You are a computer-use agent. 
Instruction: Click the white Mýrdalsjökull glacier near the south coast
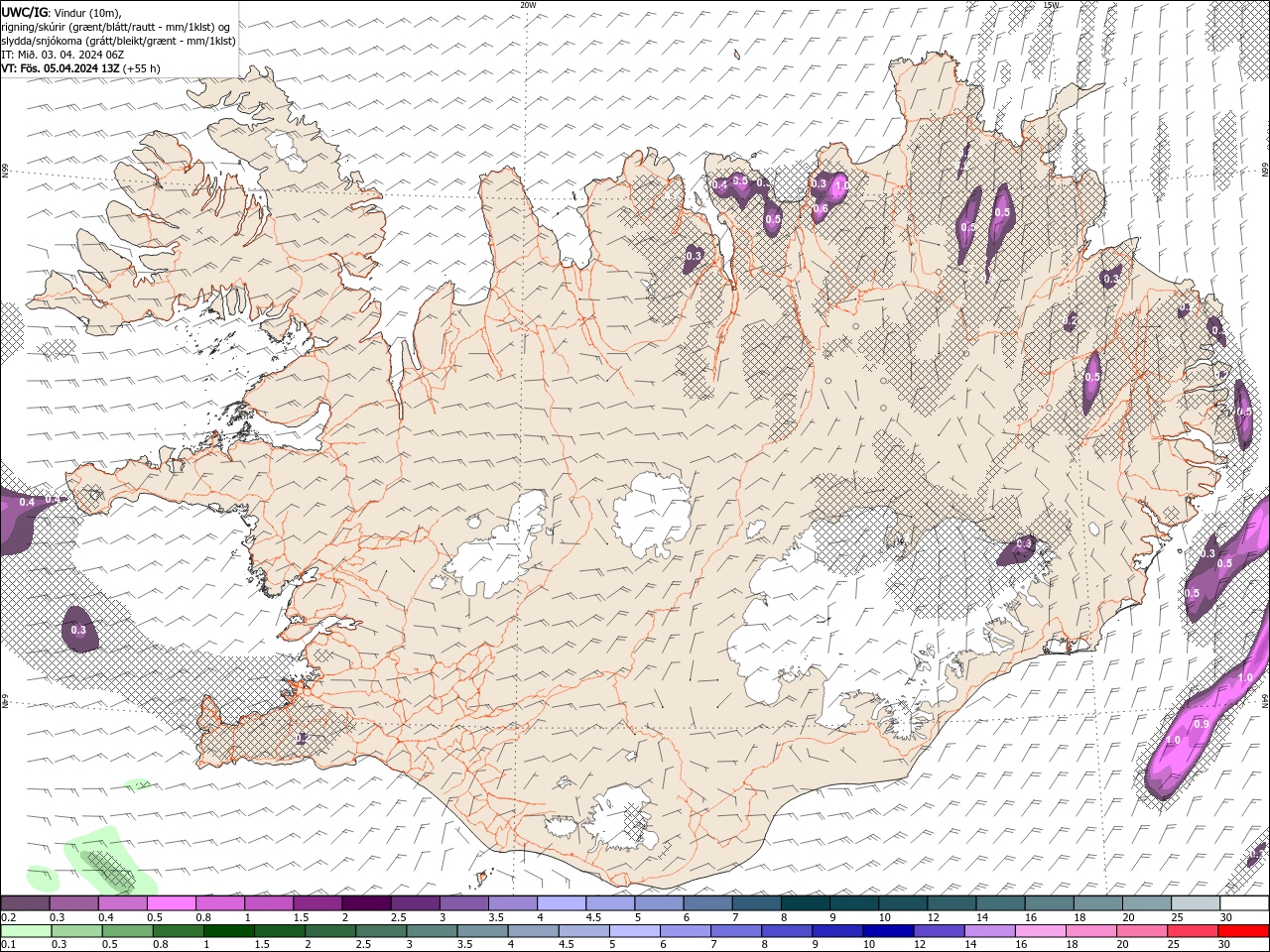pyautogui.click(x=622, y=818)
